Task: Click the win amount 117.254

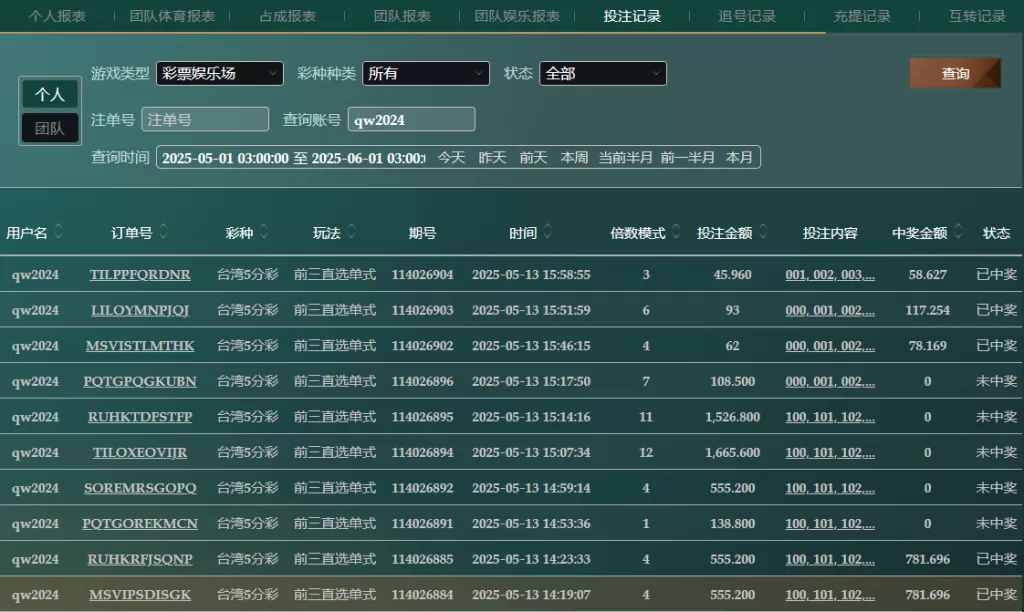Action: click(927, 310)
